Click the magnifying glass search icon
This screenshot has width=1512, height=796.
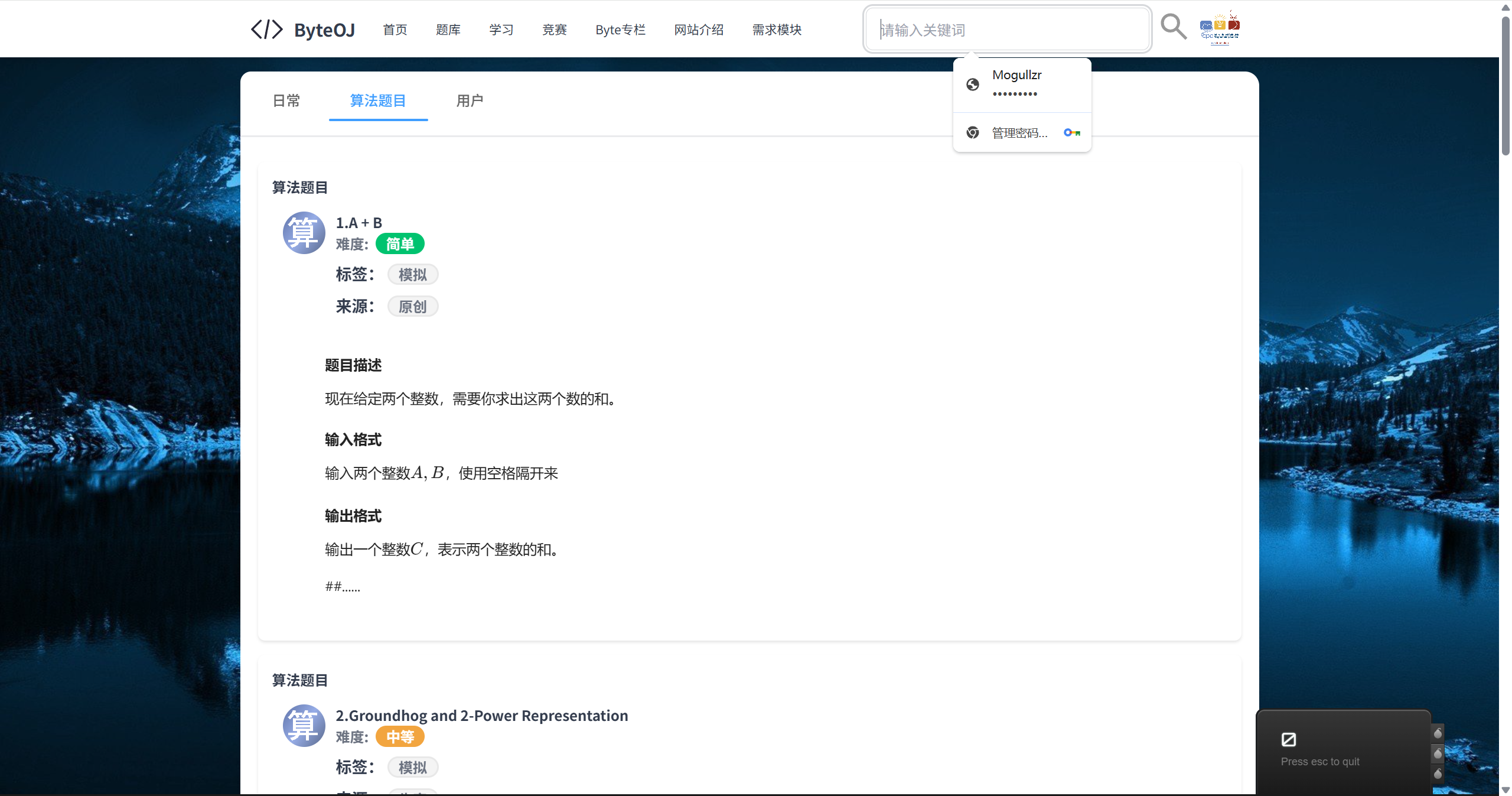click(1173, 27)
